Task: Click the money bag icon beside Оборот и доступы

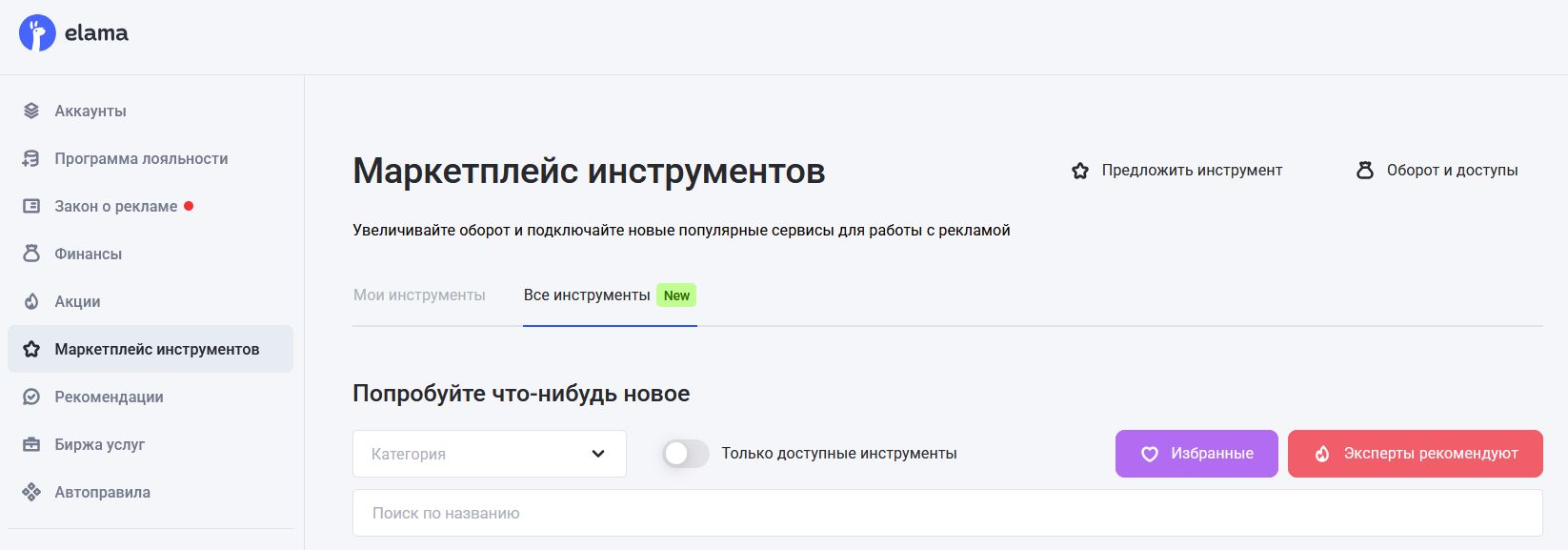Action: click(1365, 171)
